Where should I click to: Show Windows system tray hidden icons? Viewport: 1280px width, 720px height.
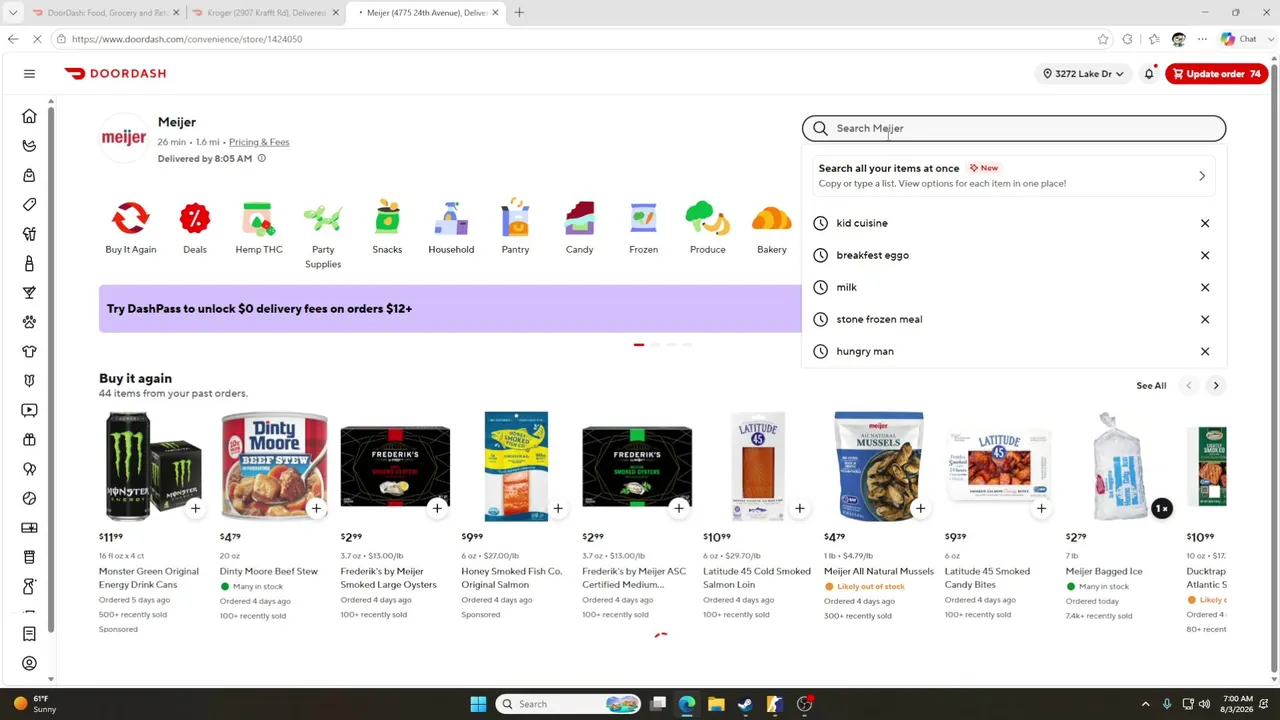pos(1145,704)
